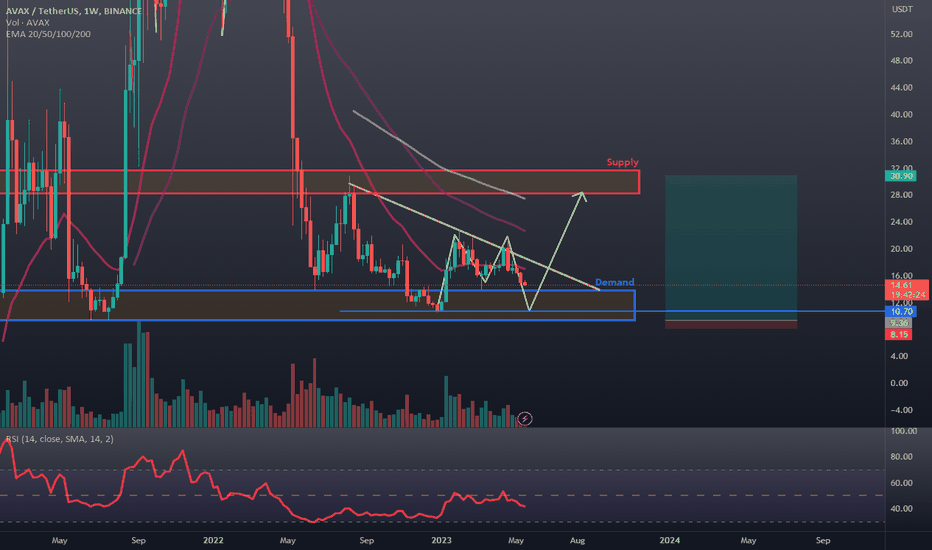Click the 2024 label on time axis
This screenshot has width=932, height=550.
[x=669, y=540]
